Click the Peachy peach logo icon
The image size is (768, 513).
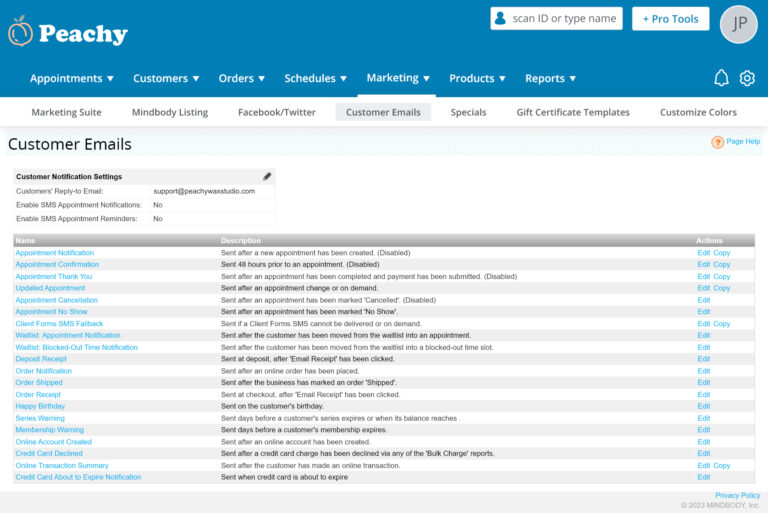click(20, 32)
